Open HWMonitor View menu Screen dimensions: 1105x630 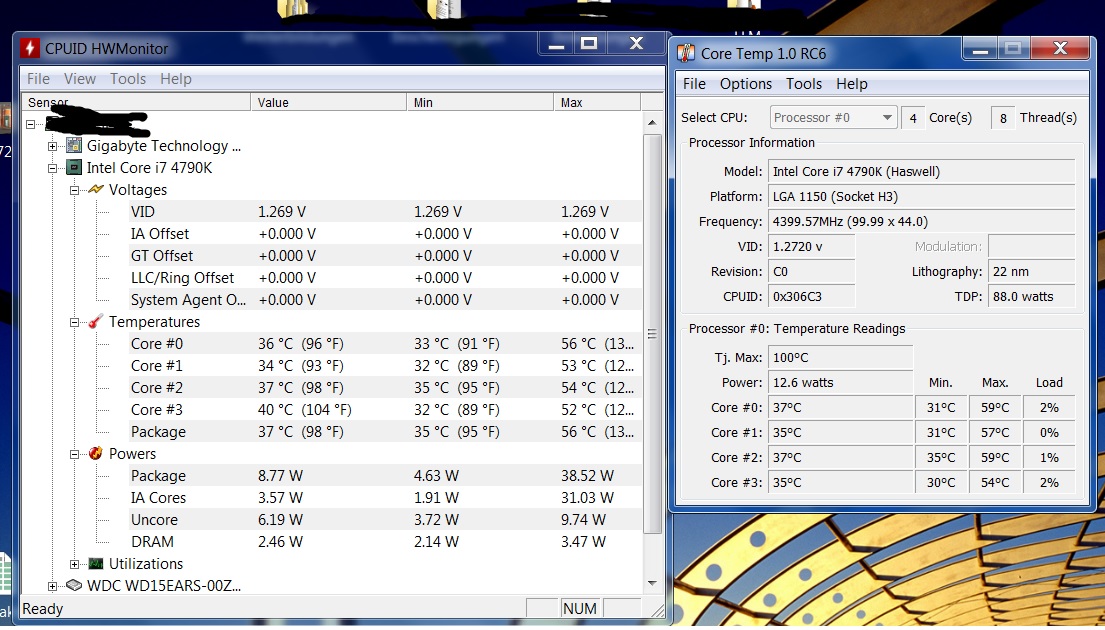coord(80,79)
